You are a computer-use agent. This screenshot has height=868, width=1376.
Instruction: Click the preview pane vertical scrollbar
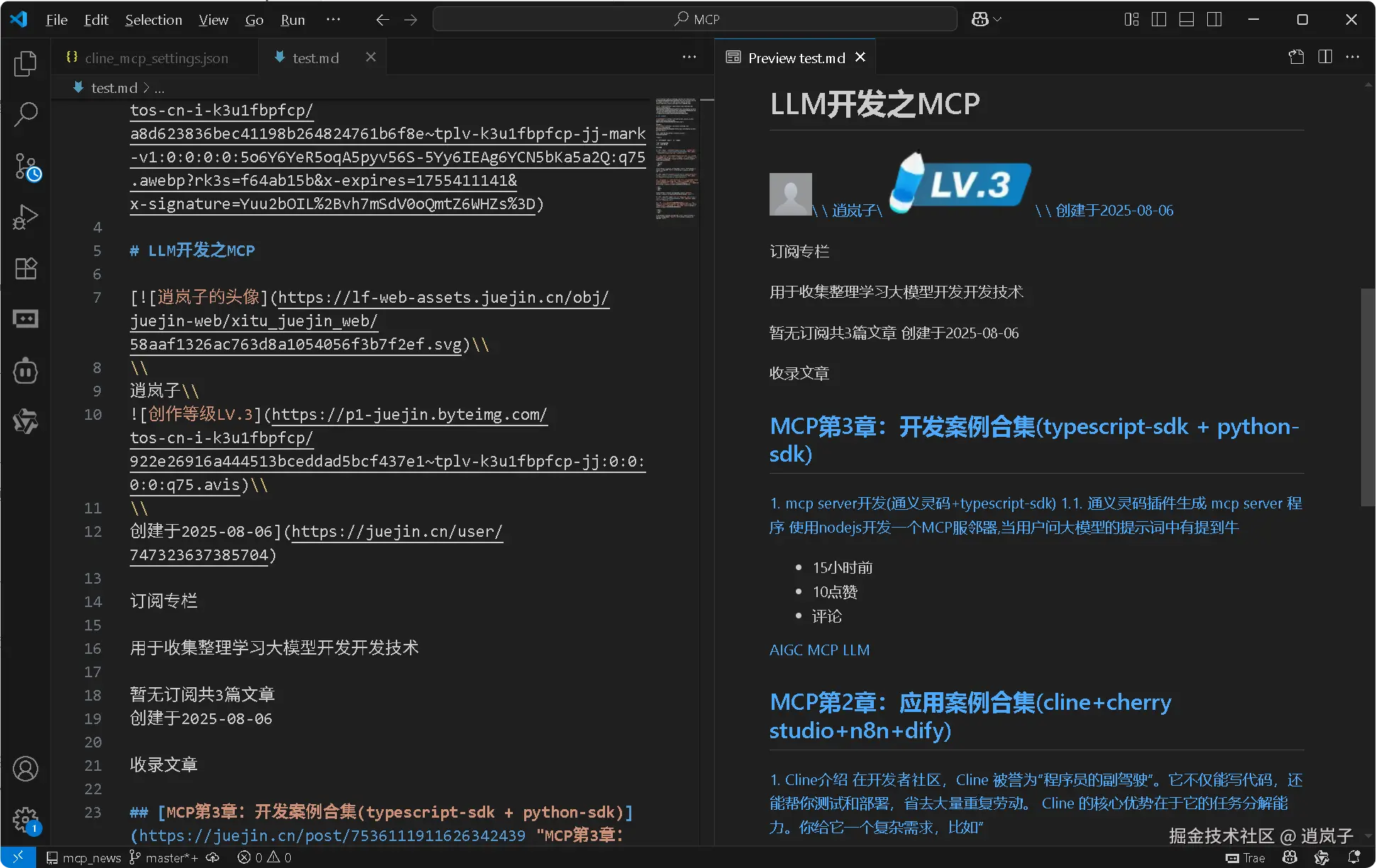[1367, 397]
